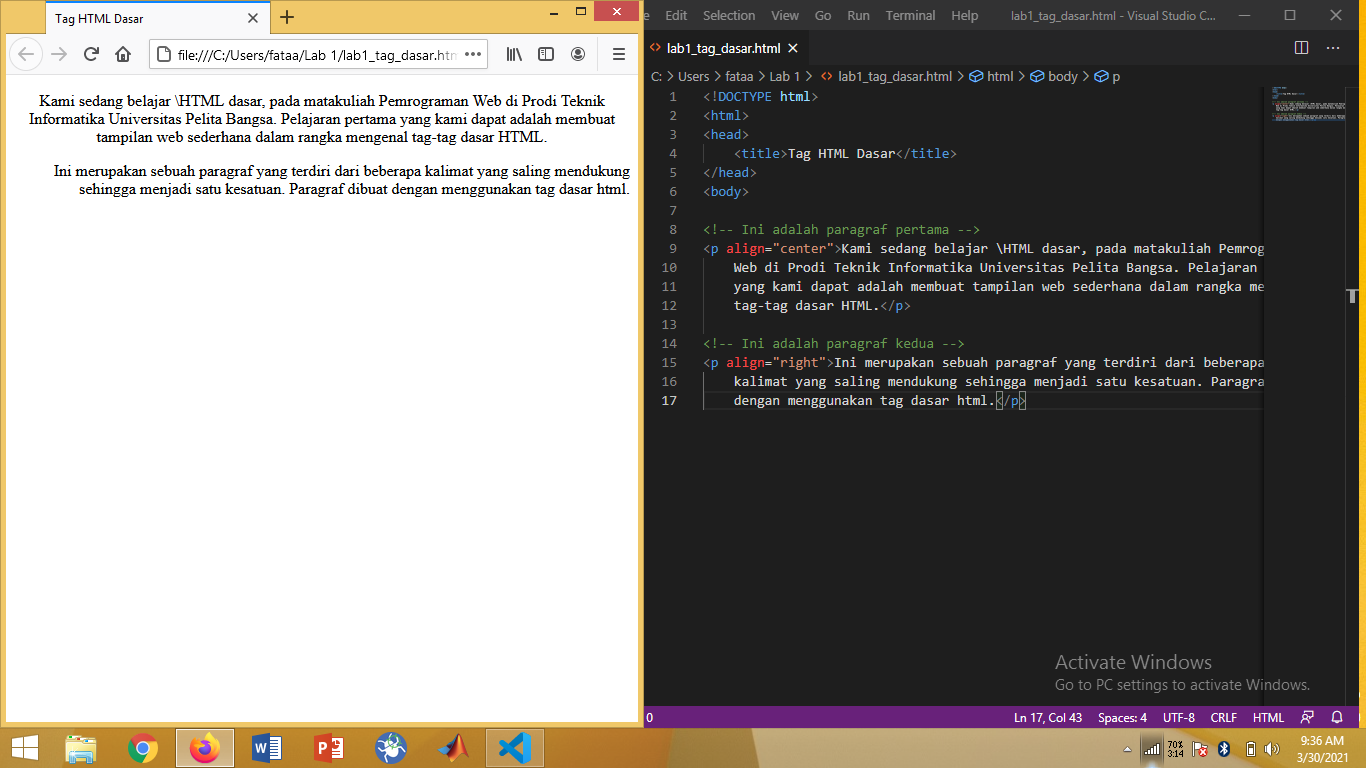Image resolution: width=1366 pixels, height=768 pixels.
Task: Click the Bluetooth icon in the system tray
Action: tap(1224, 747)
